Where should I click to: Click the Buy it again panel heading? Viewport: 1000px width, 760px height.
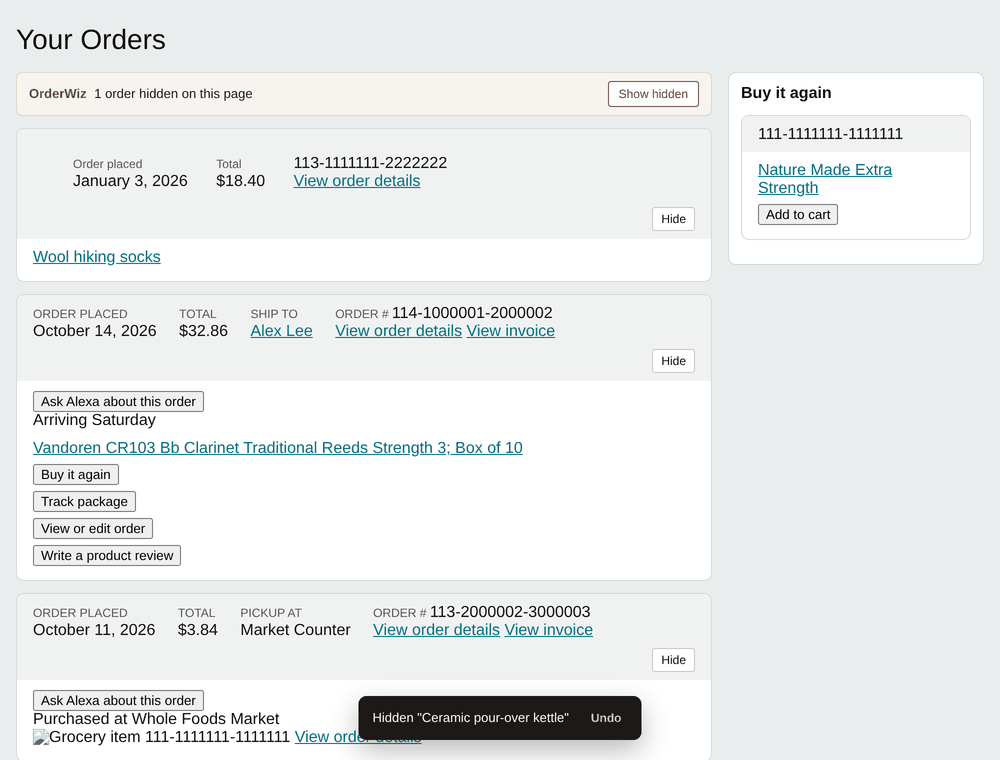coord(786,93)
